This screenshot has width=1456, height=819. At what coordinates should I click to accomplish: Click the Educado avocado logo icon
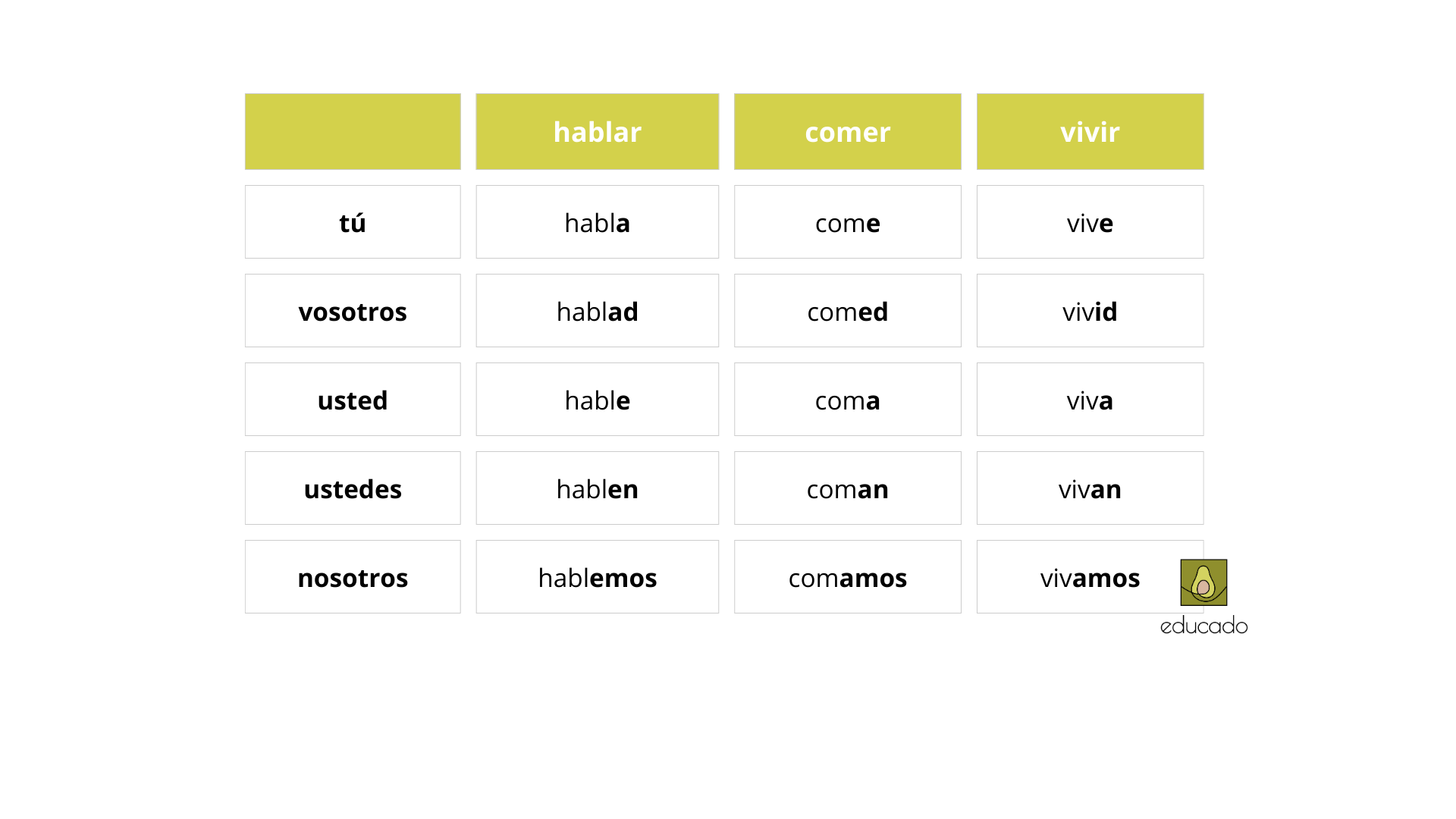pyautogui.click(x=1203, y=582)
